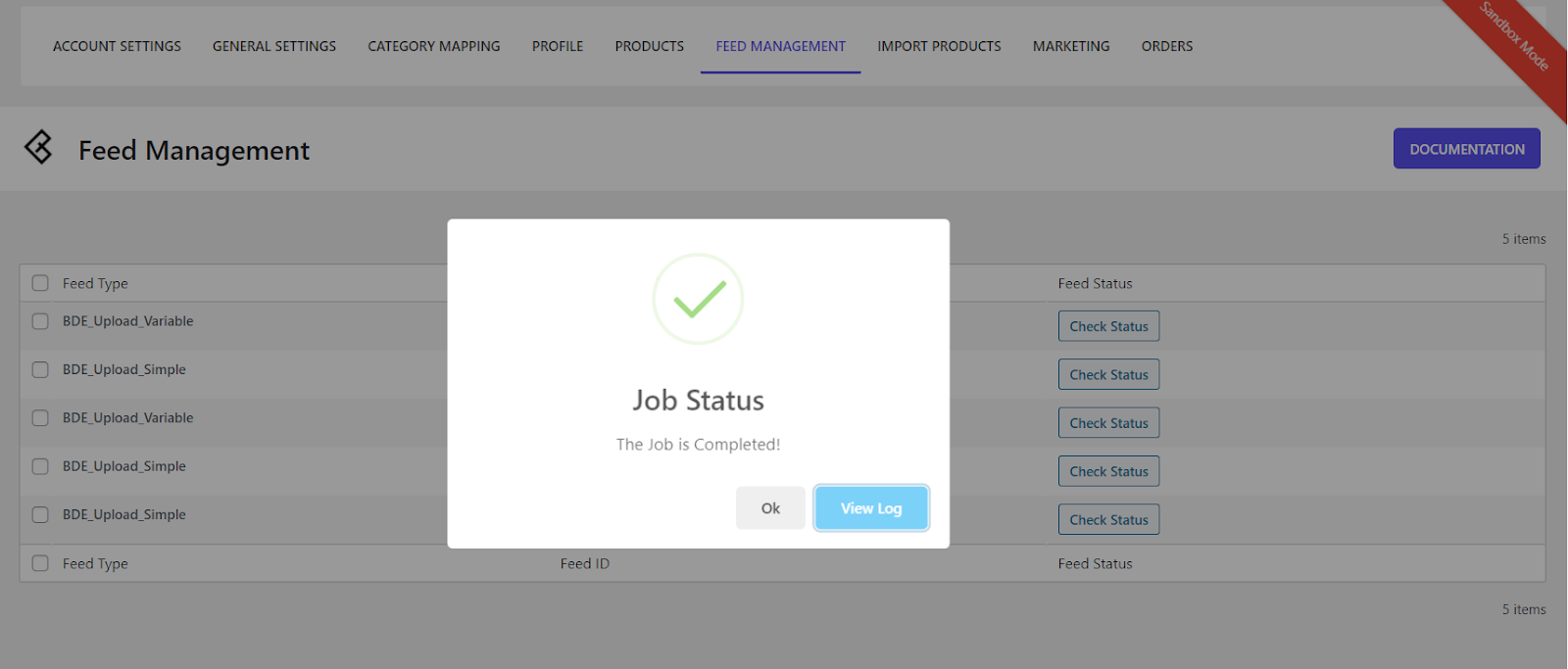Click bottom '5 items' count text
The height and width of the screenshot is (669, 1568).
(1524, 609)
